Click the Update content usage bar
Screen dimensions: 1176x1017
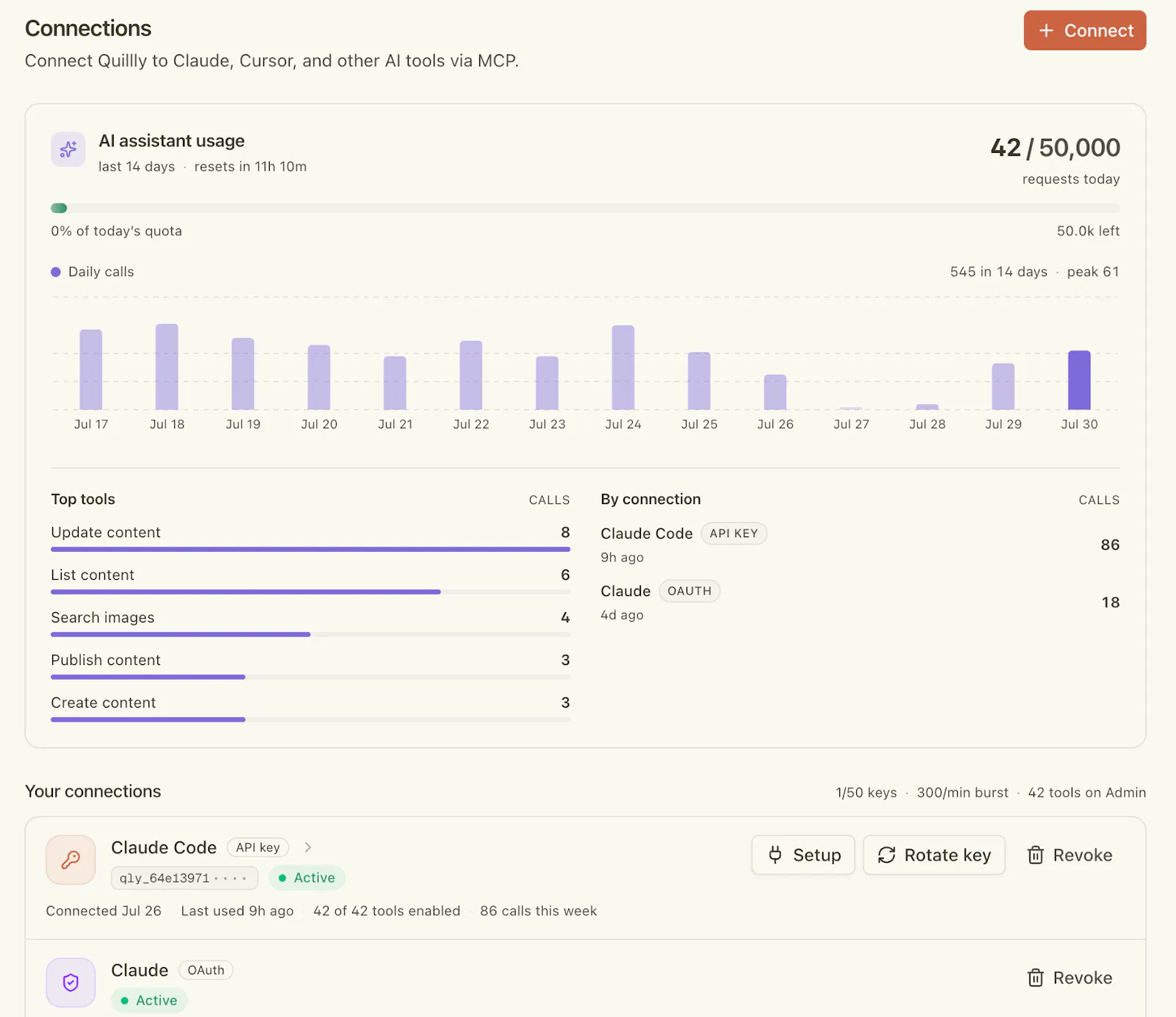pos(310,549)
